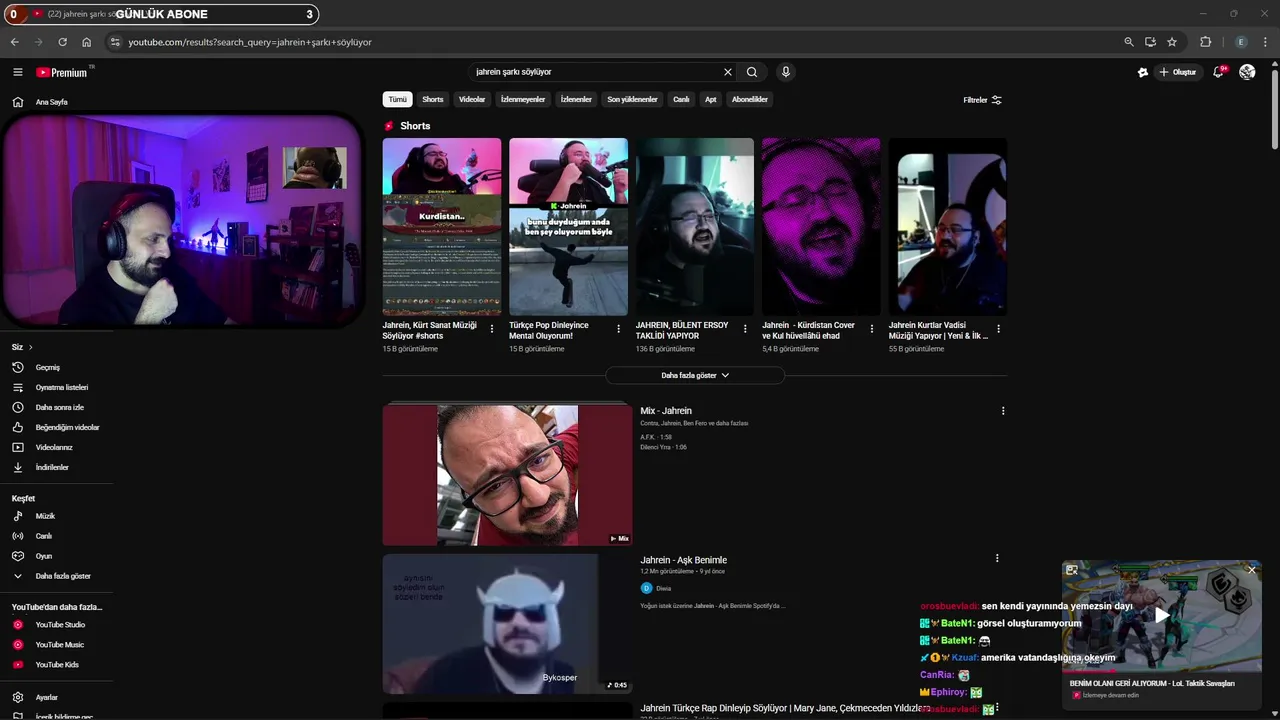Click the browser address bar URL

point(250,42)
